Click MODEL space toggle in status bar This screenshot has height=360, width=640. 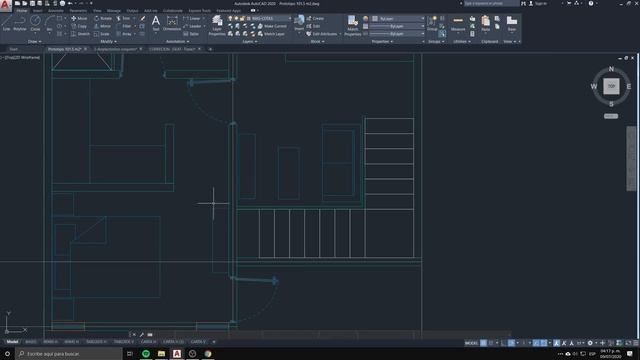pyautogui.click(x=471, y=343)
